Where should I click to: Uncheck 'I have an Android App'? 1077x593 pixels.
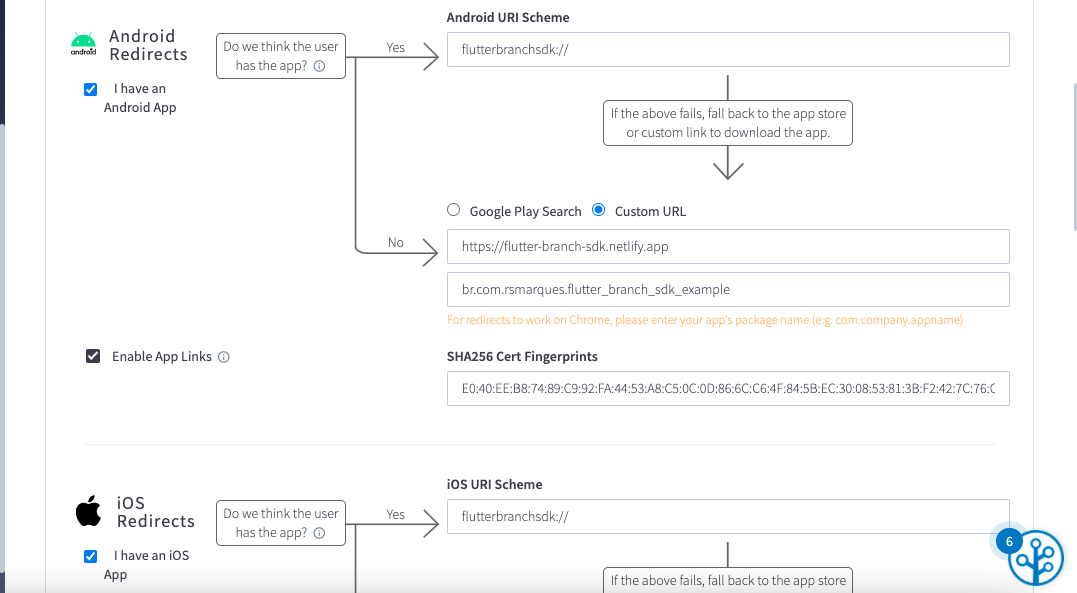[90, 89]
